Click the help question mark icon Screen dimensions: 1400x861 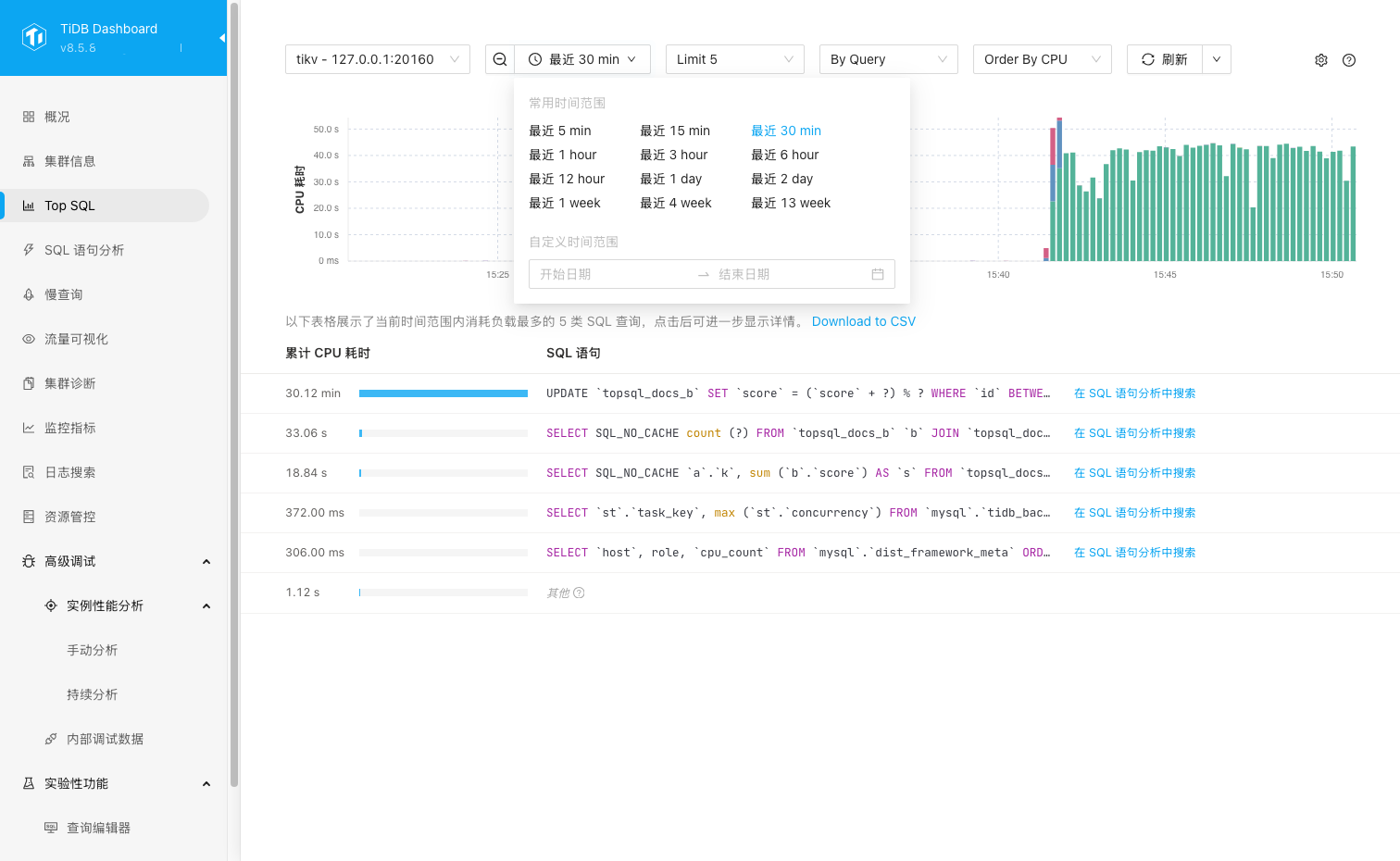[x=1349, y=60]
